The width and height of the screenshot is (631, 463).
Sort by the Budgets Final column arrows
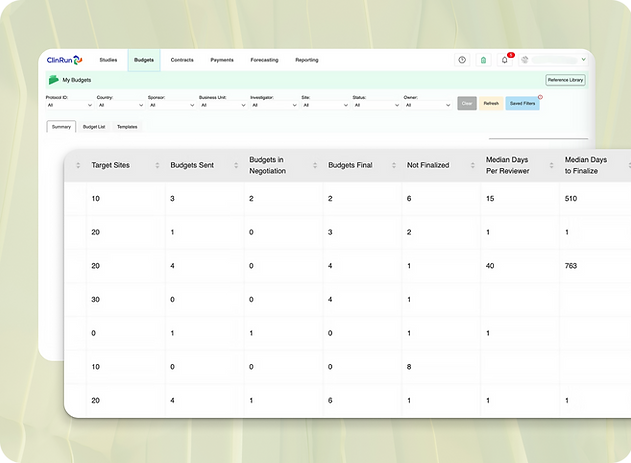click(x=394, y=165)
